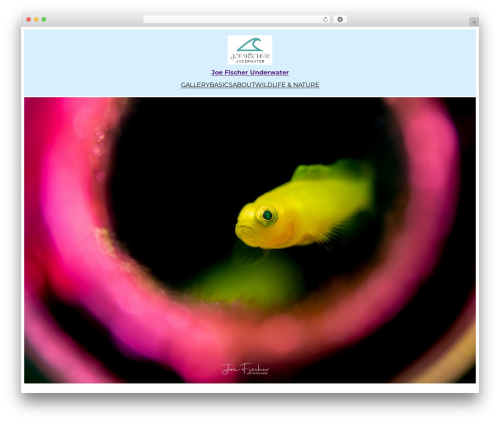Click the round download icon beside address bar

coord(340,19)
